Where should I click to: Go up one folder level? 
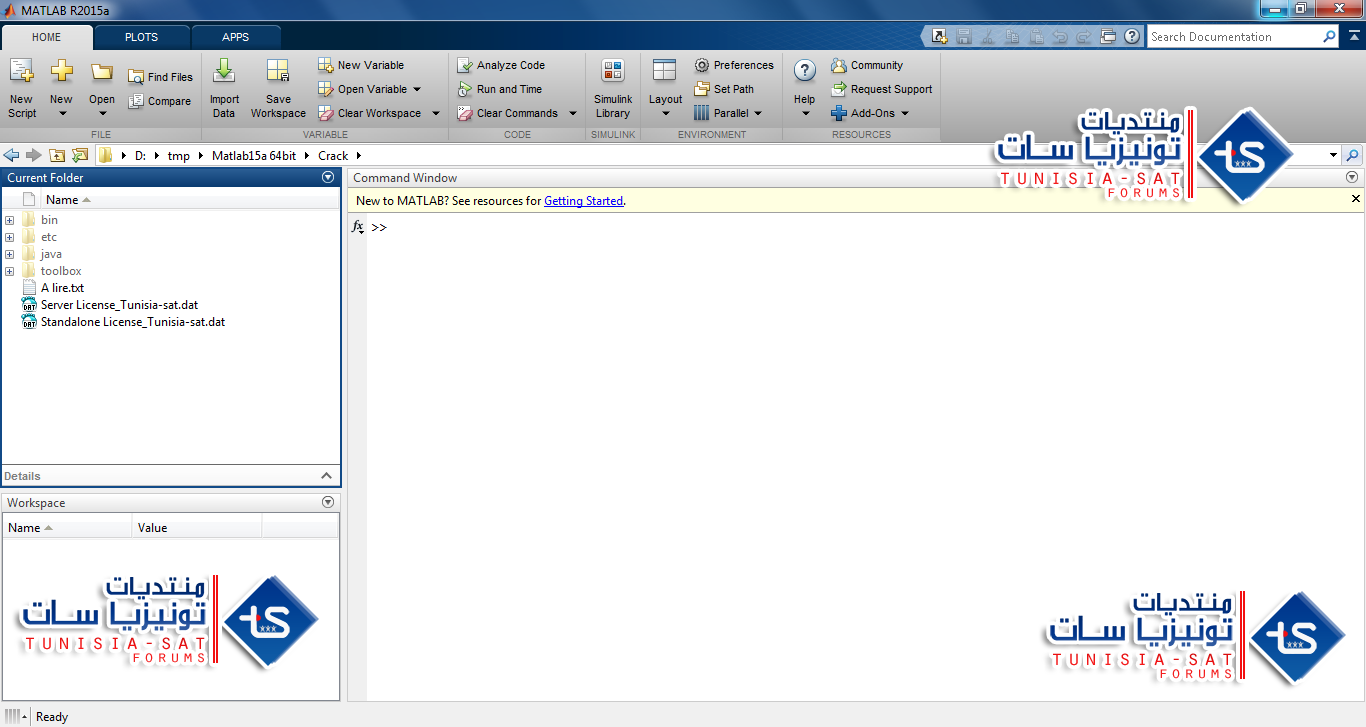click(57, 155)
